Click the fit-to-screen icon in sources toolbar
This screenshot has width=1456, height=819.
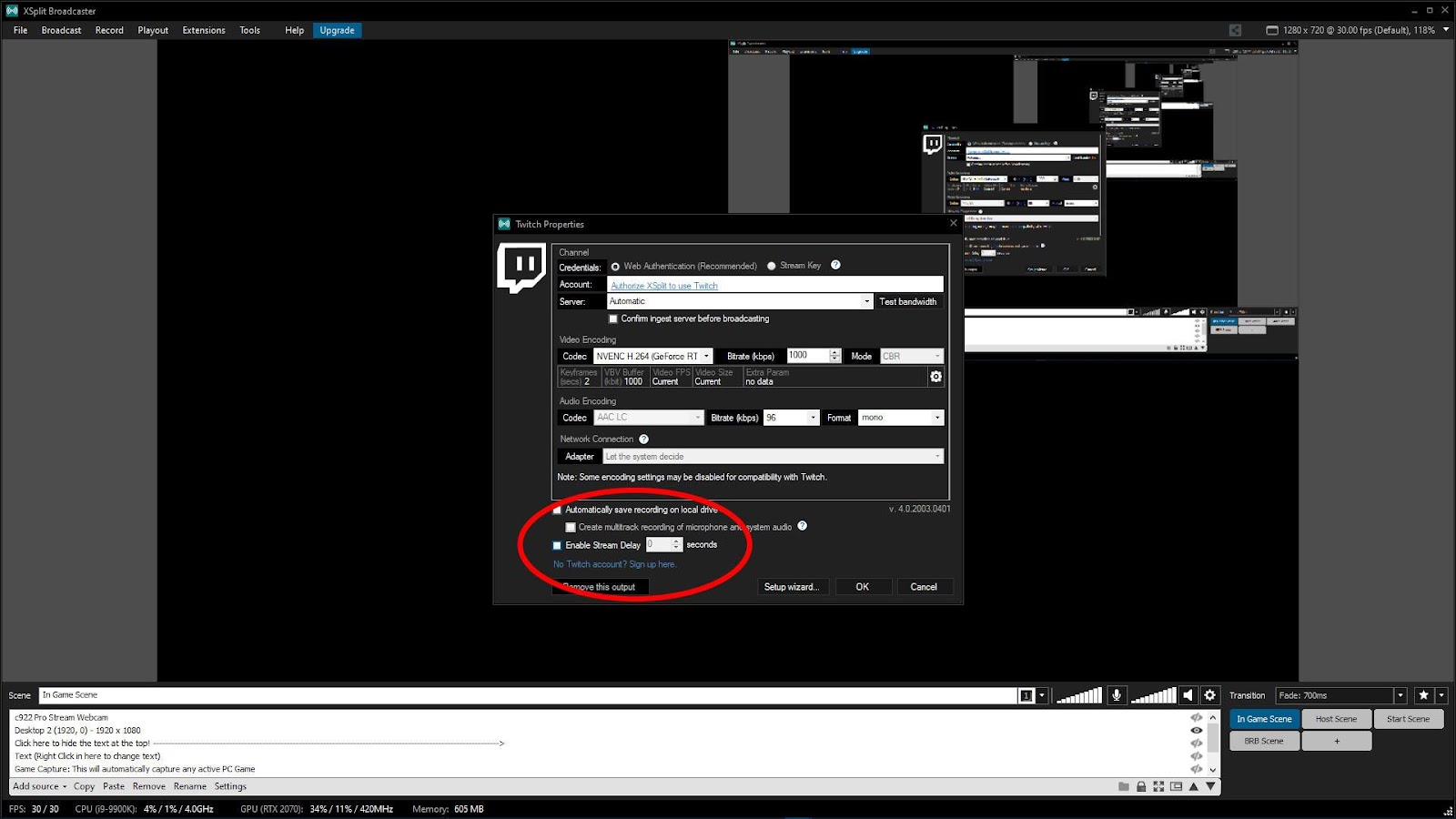[x=1158, y=786]
